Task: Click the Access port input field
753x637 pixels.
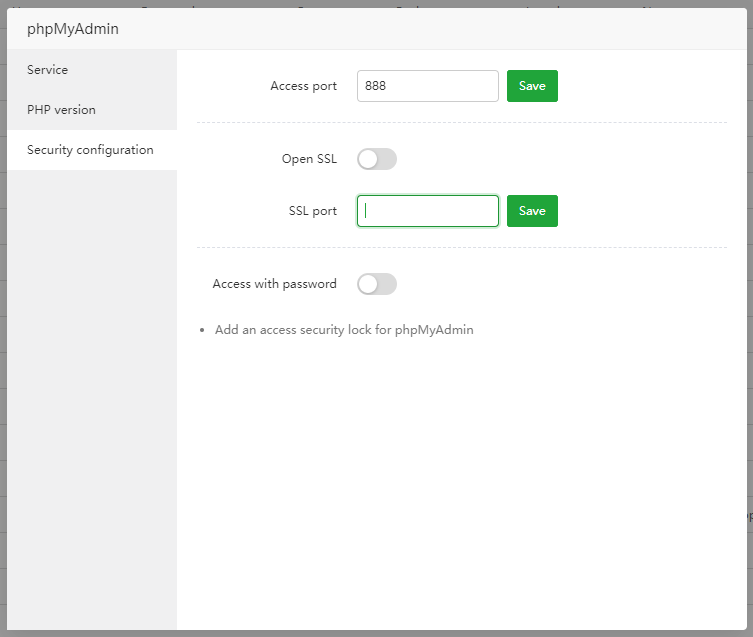Action: coord(427,86)
